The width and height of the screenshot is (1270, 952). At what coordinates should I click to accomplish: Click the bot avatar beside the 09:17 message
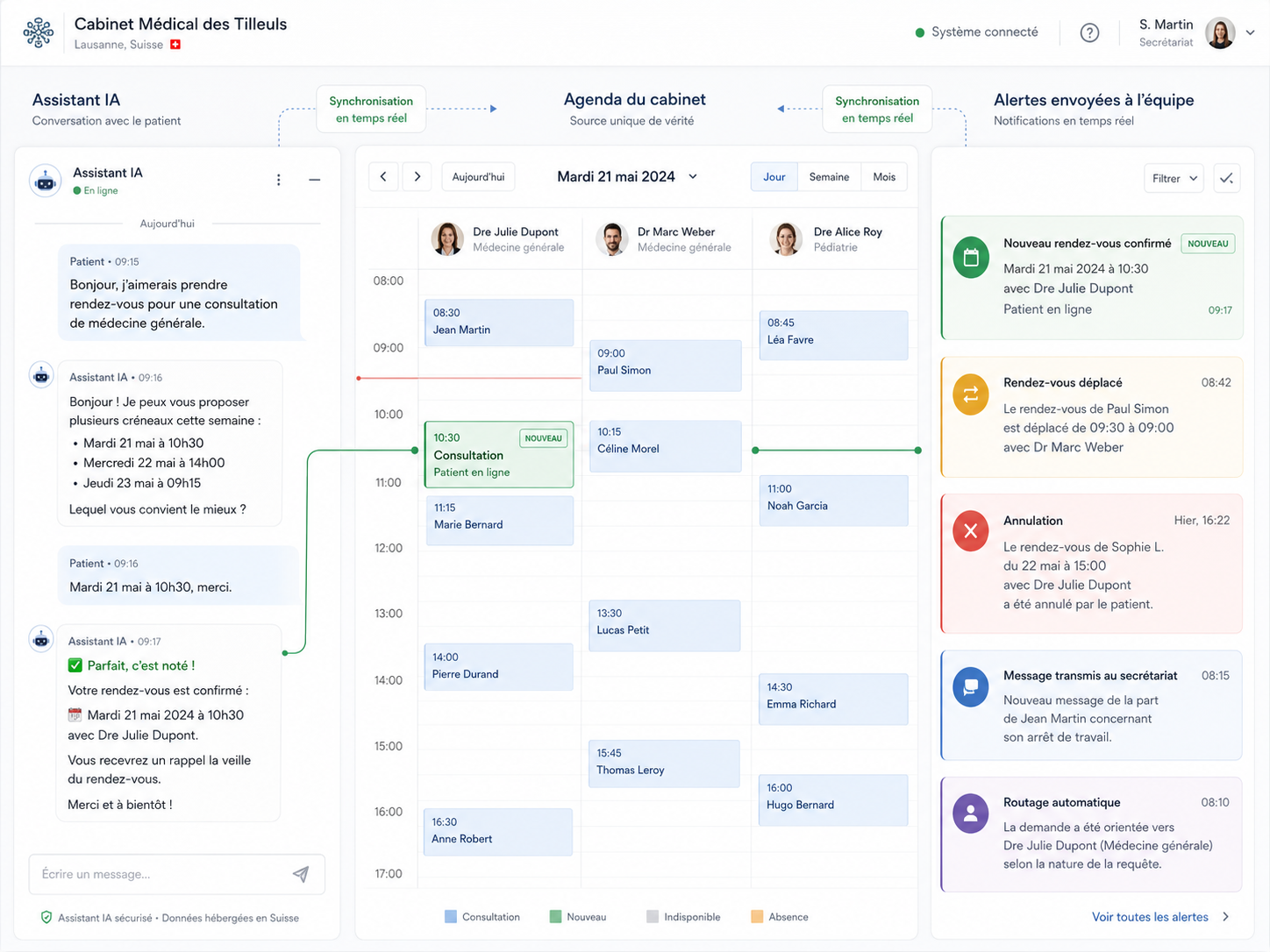(x=41, y=640)
